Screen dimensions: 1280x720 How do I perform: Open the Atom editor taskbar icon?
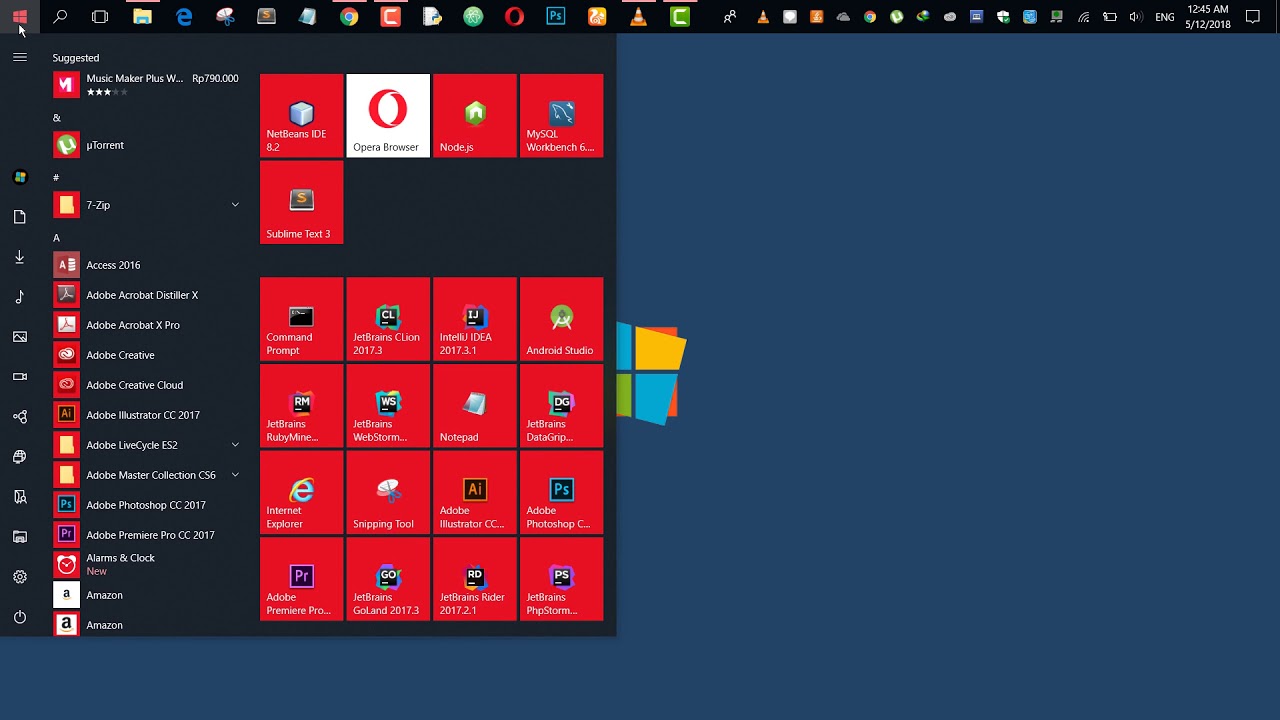click(473, 16)
